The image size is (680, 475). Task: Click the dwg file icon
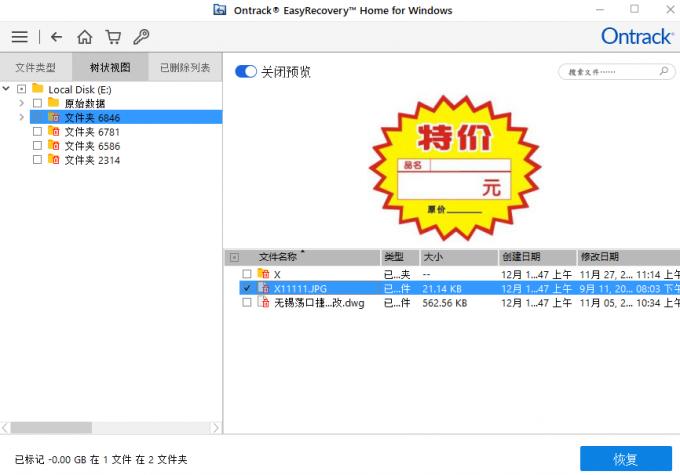(263, 302)
